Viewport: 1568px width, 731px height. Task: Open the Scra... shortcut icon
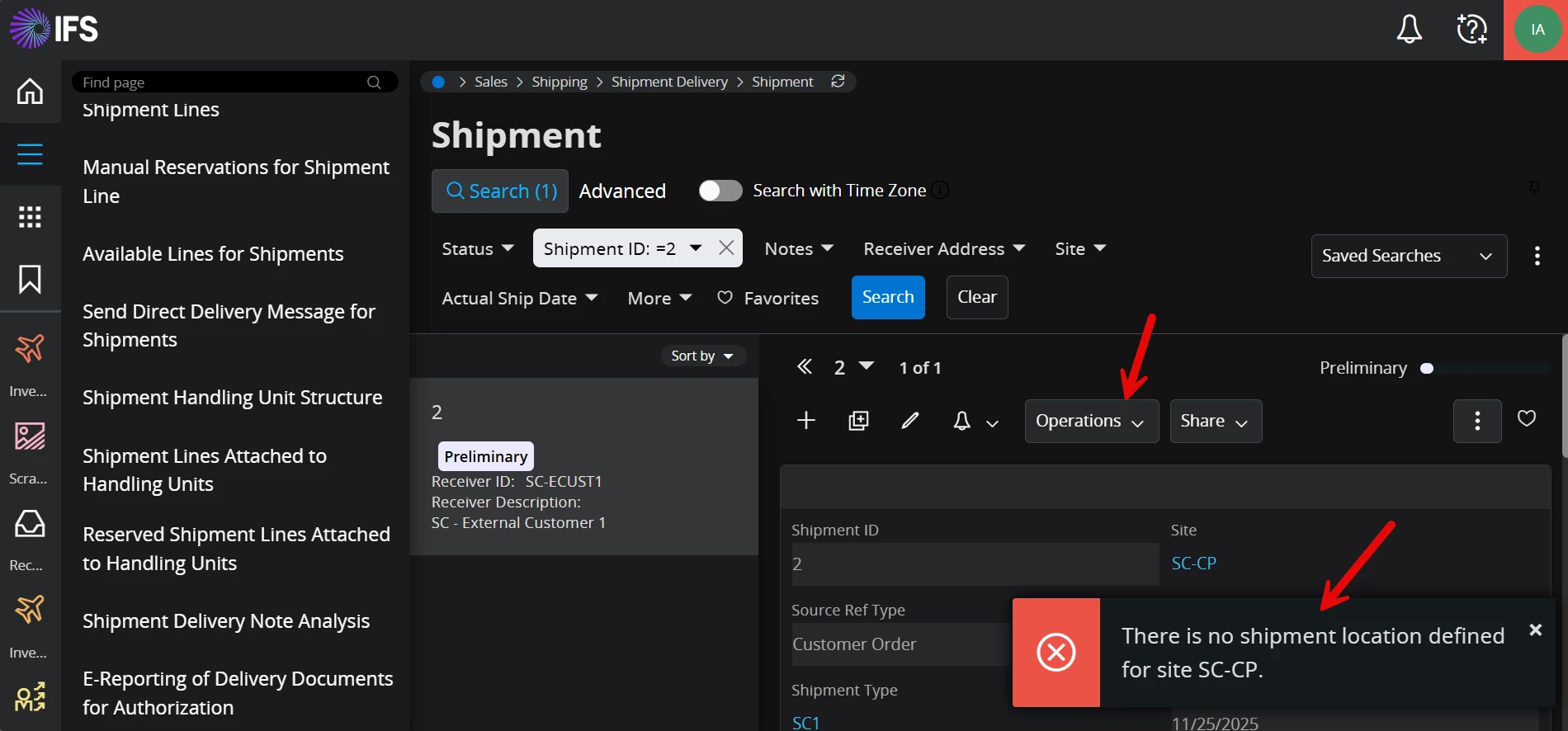coord(30,436)
